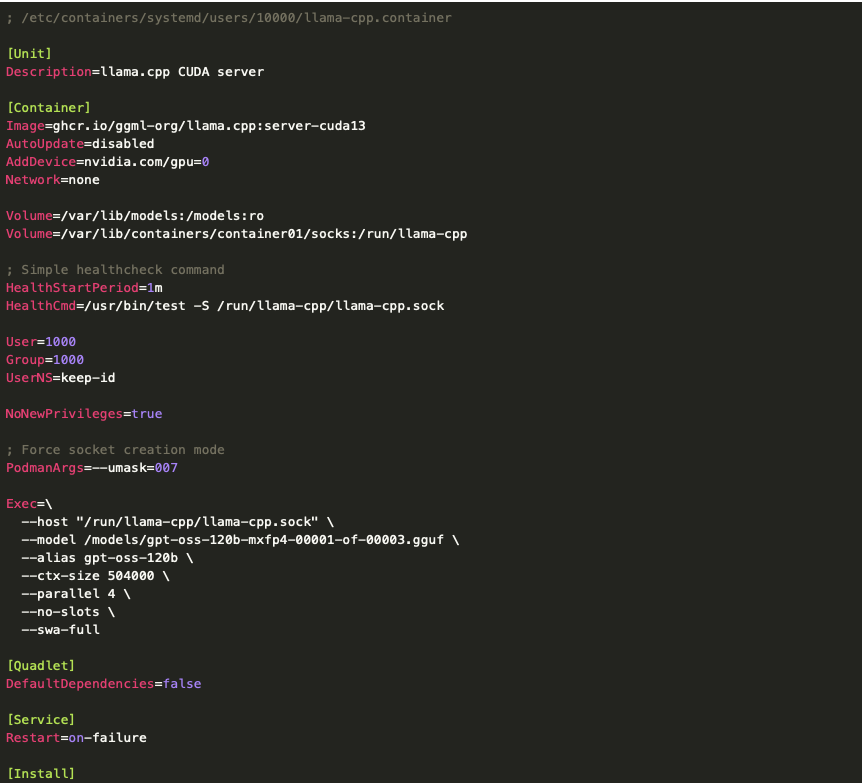Click the [Install] section header

pyautogui.click(x=41, y=774)
